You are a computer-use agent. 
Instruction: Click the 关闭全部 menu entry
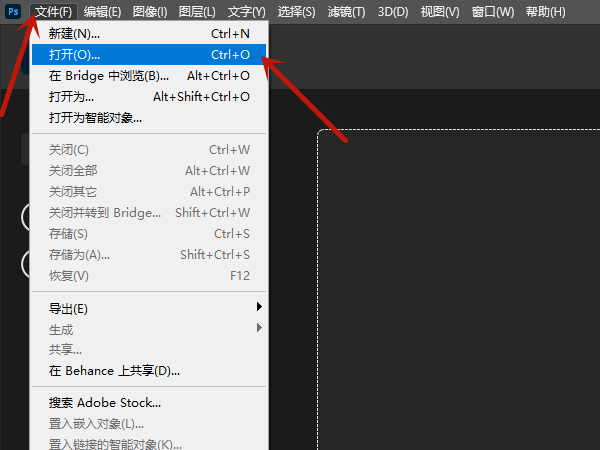pyautogui.click(x=149, y=171)
